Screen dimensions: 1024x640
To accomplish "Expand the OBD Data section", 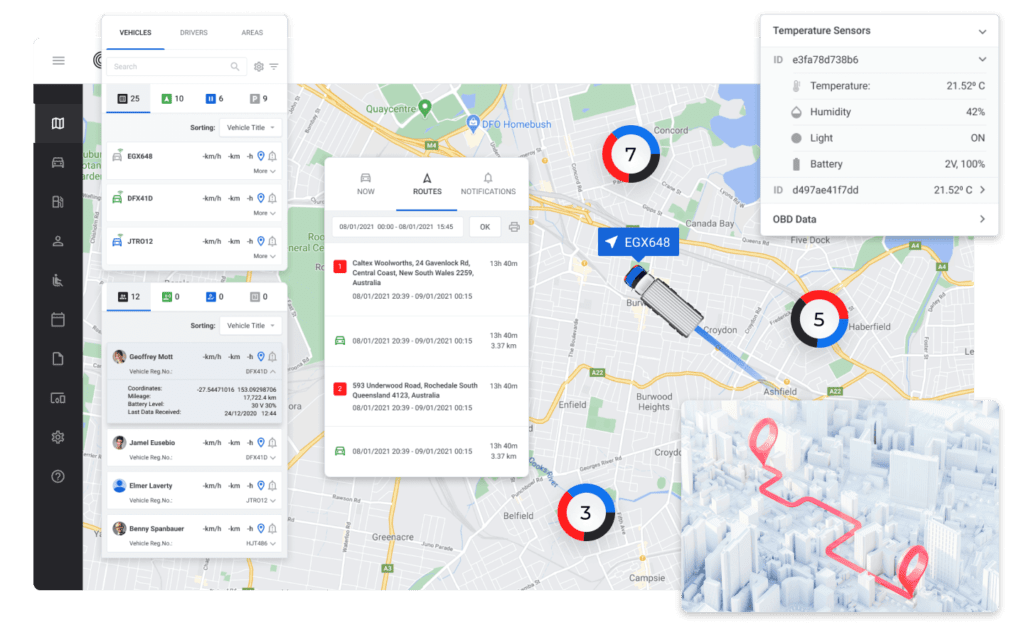I will tap(982, 219).
